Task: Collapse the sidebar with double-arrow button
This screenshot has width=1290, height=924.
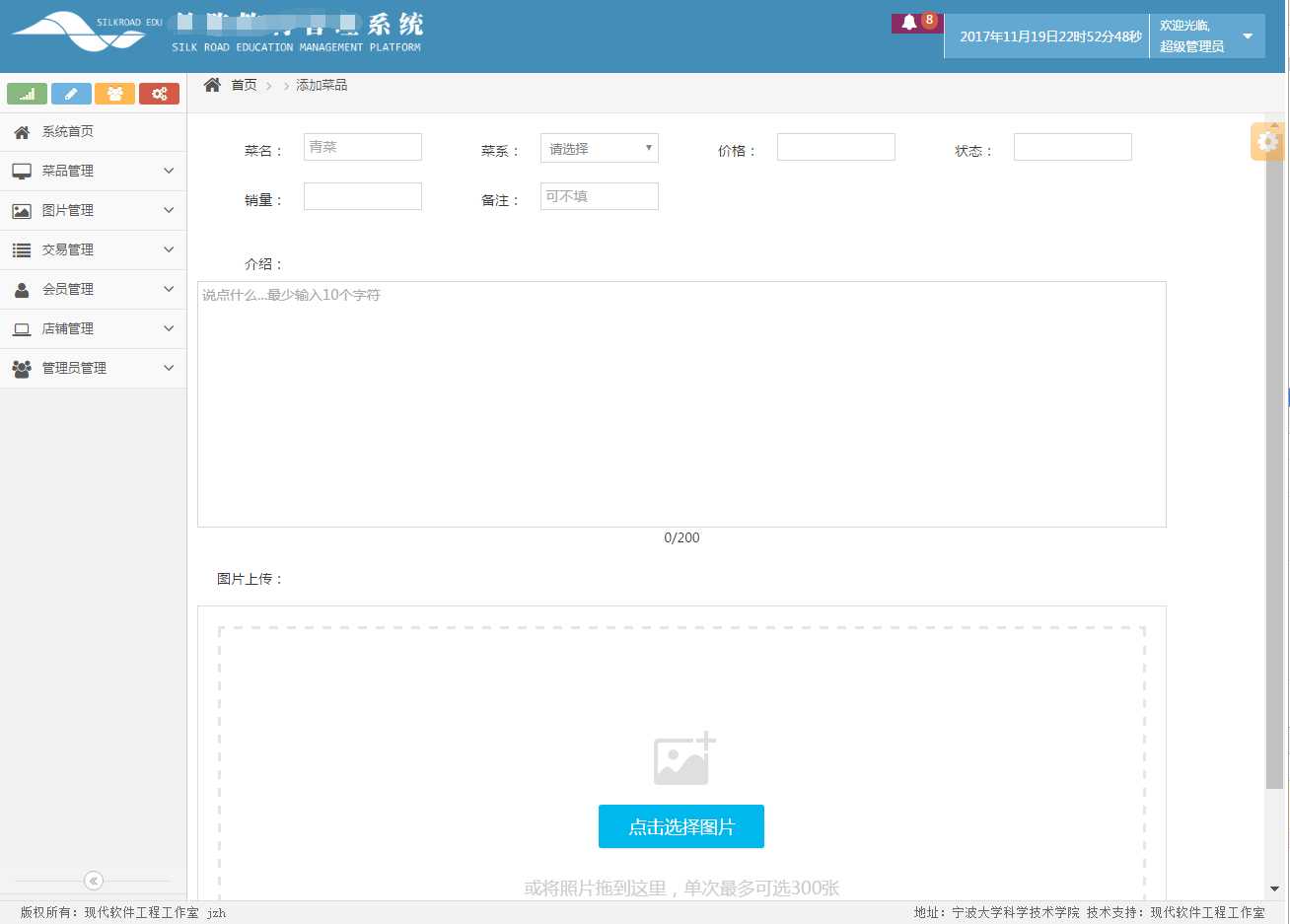Action: [x=93, y=881]
